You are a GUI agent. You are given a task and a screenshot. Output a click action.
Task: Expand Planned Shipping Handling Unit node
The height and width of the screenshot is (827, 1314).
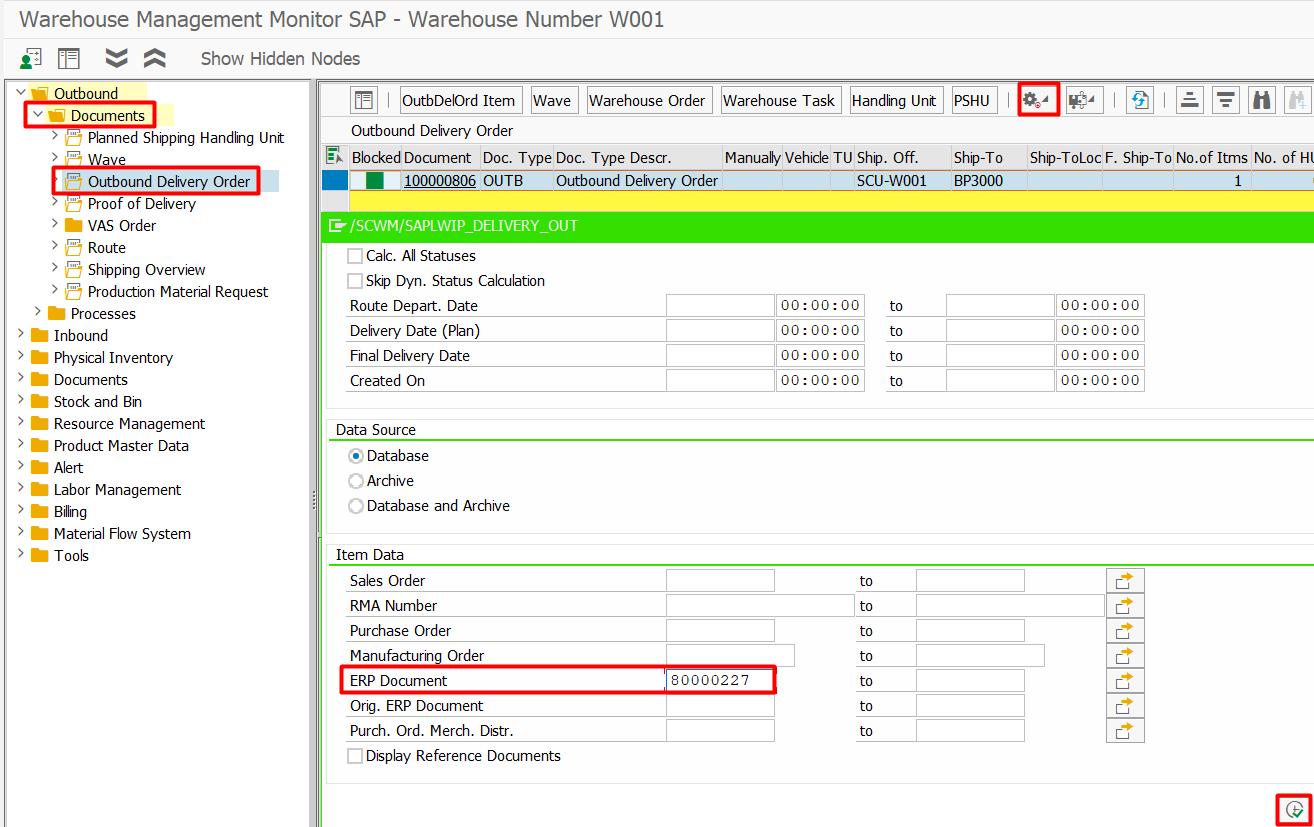point(55,137)
